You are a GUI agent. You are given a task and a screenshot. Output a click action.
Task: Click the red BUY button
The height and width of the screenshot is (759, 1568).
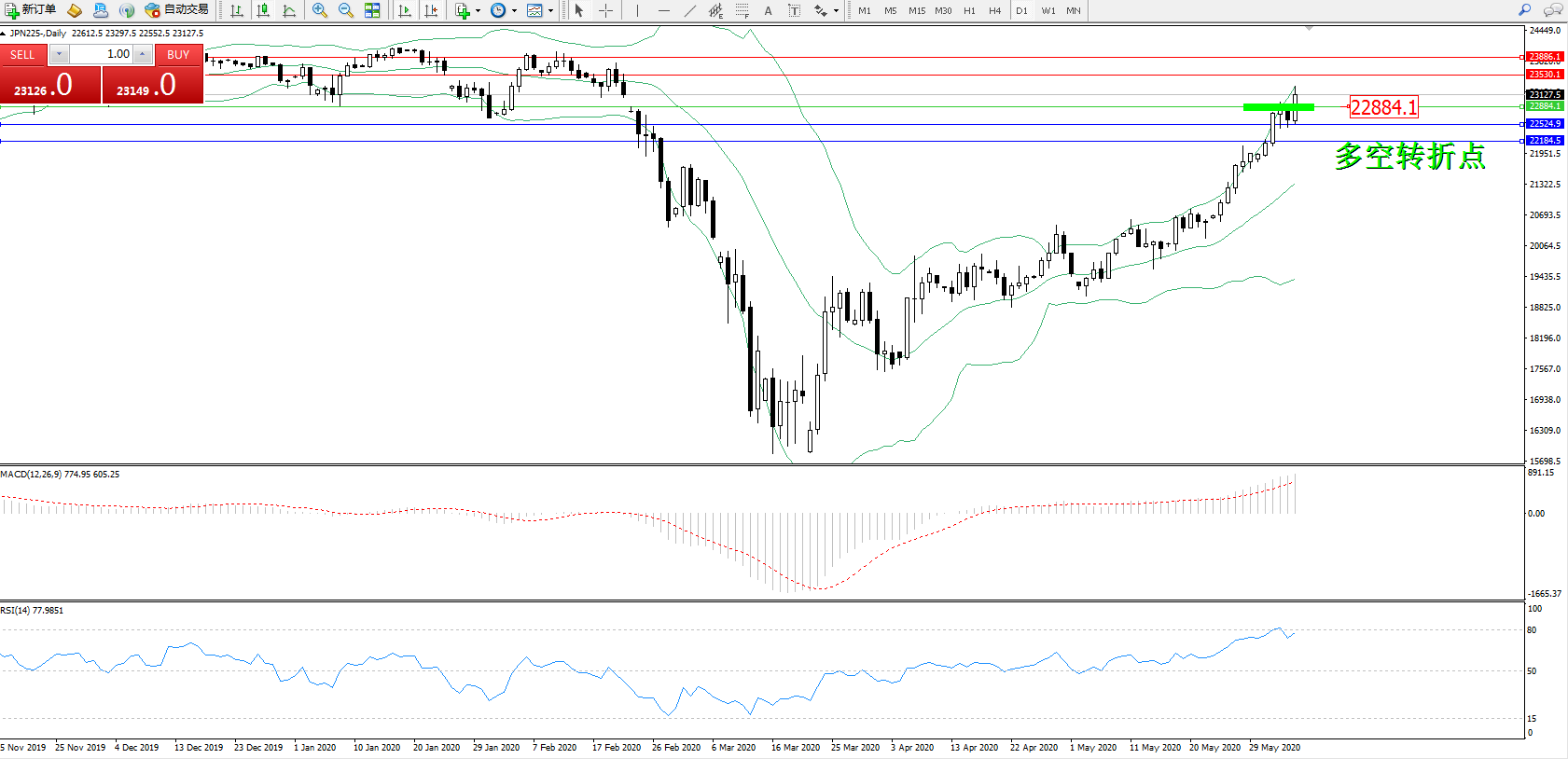178,55
